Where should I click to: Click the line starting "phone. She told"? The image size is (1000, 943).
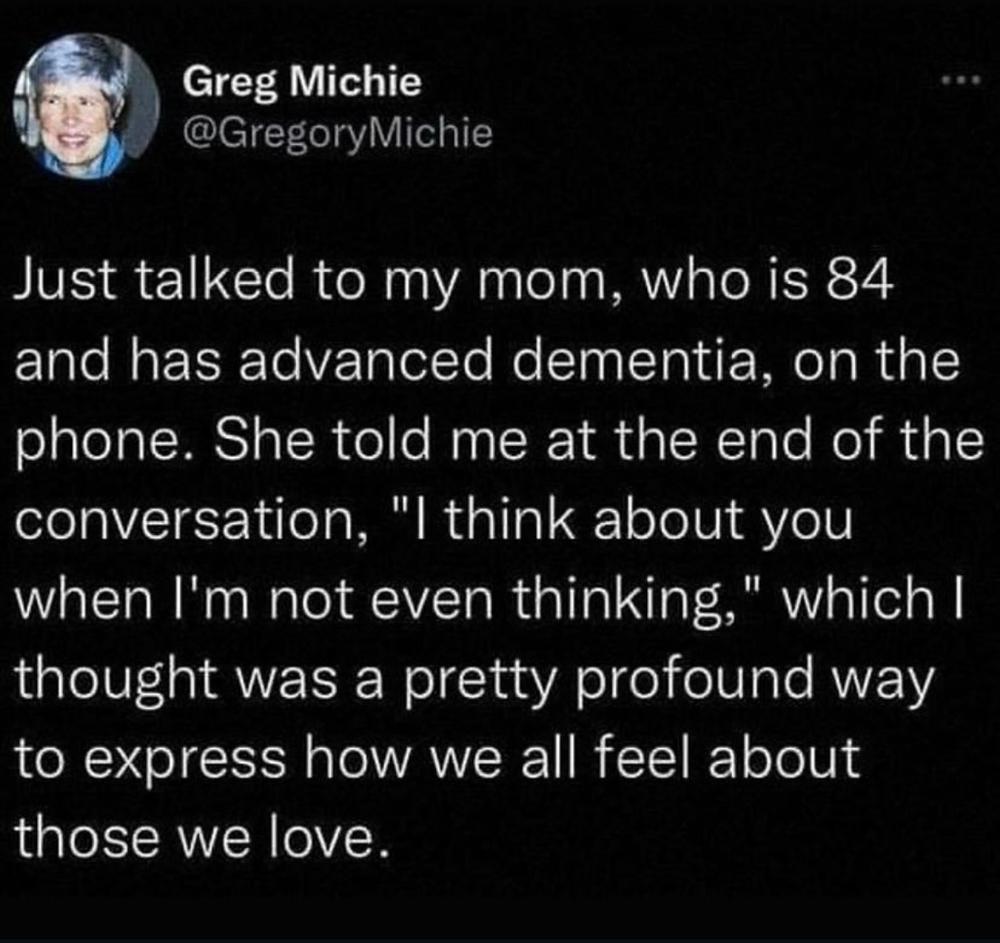[x=499, y=441]
